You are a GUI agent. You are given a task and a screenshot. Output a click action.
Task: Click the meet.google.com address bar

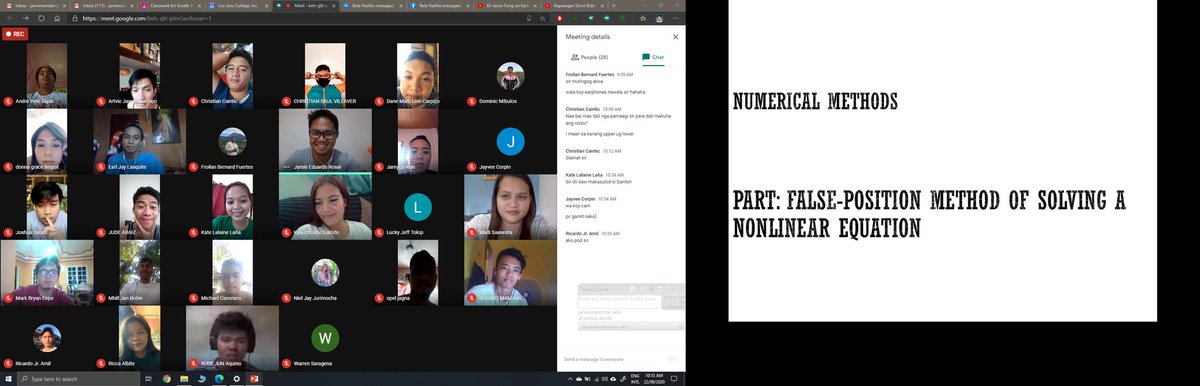point(300,18)
